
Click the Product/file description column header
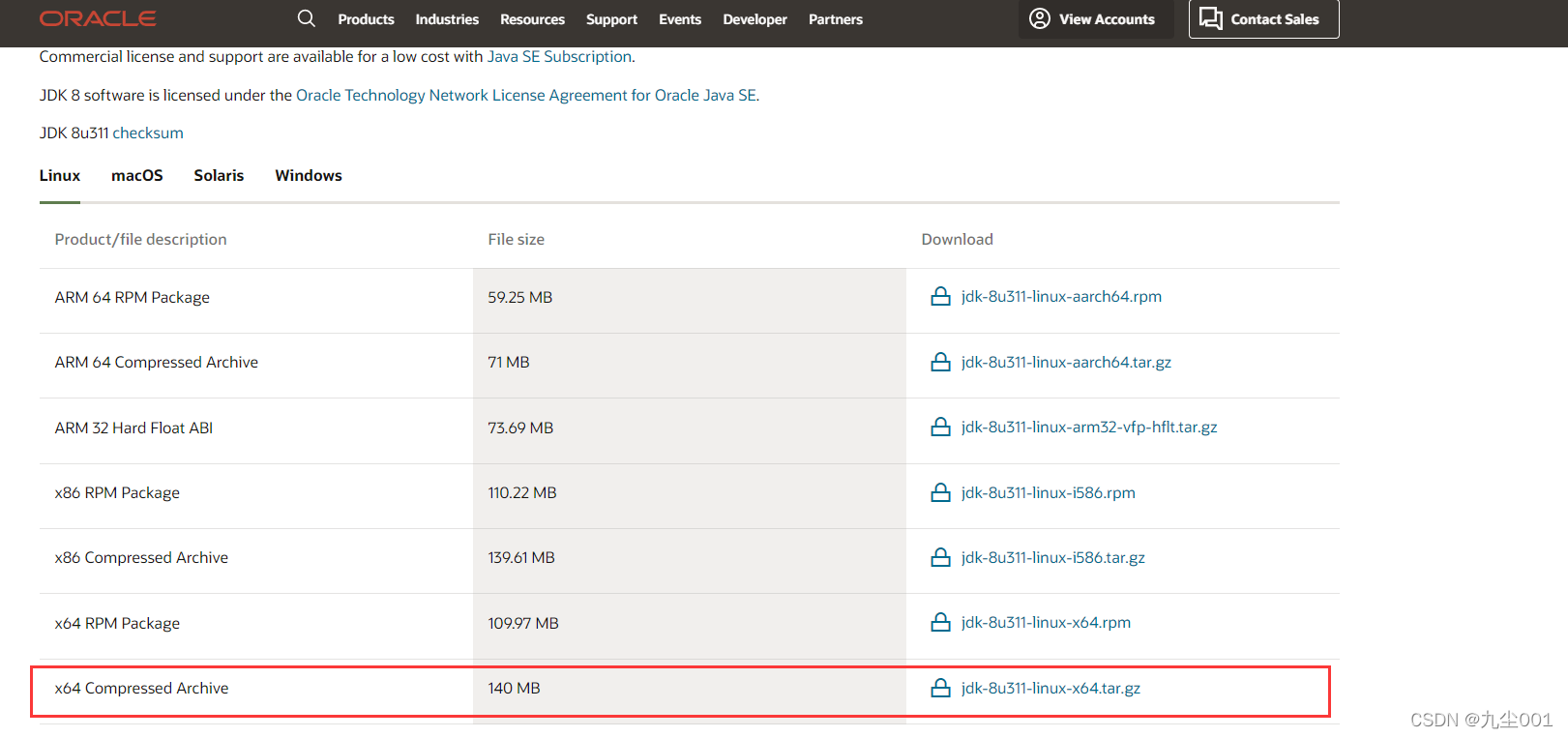click(x=141, y=239)
